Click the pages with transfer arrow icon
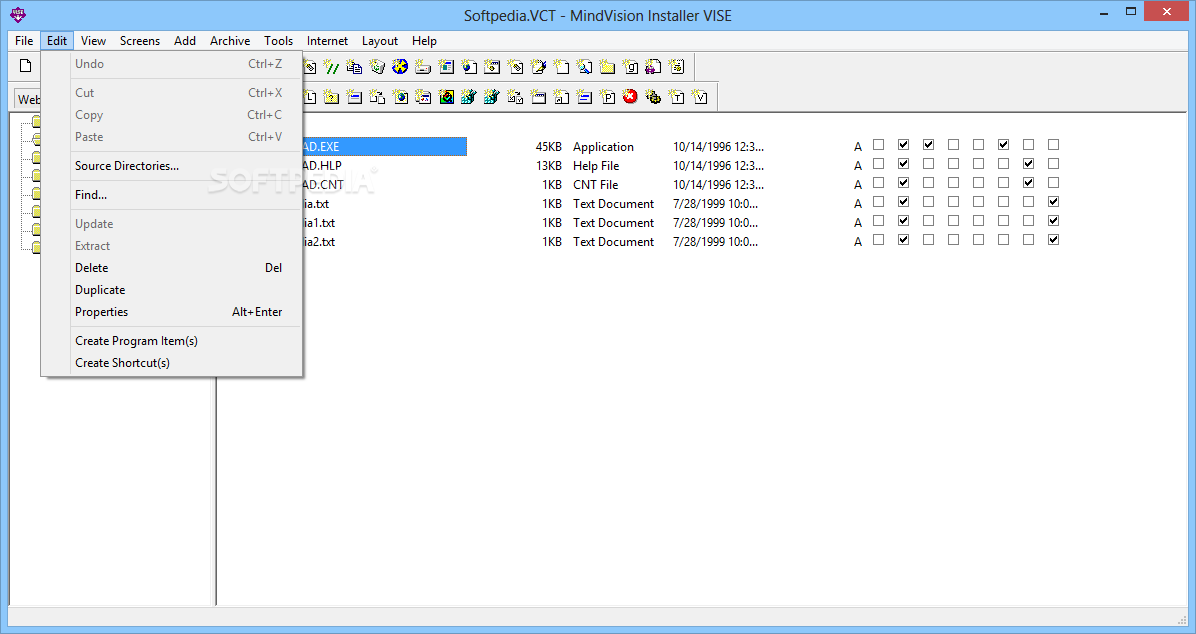 click(377, 97)
